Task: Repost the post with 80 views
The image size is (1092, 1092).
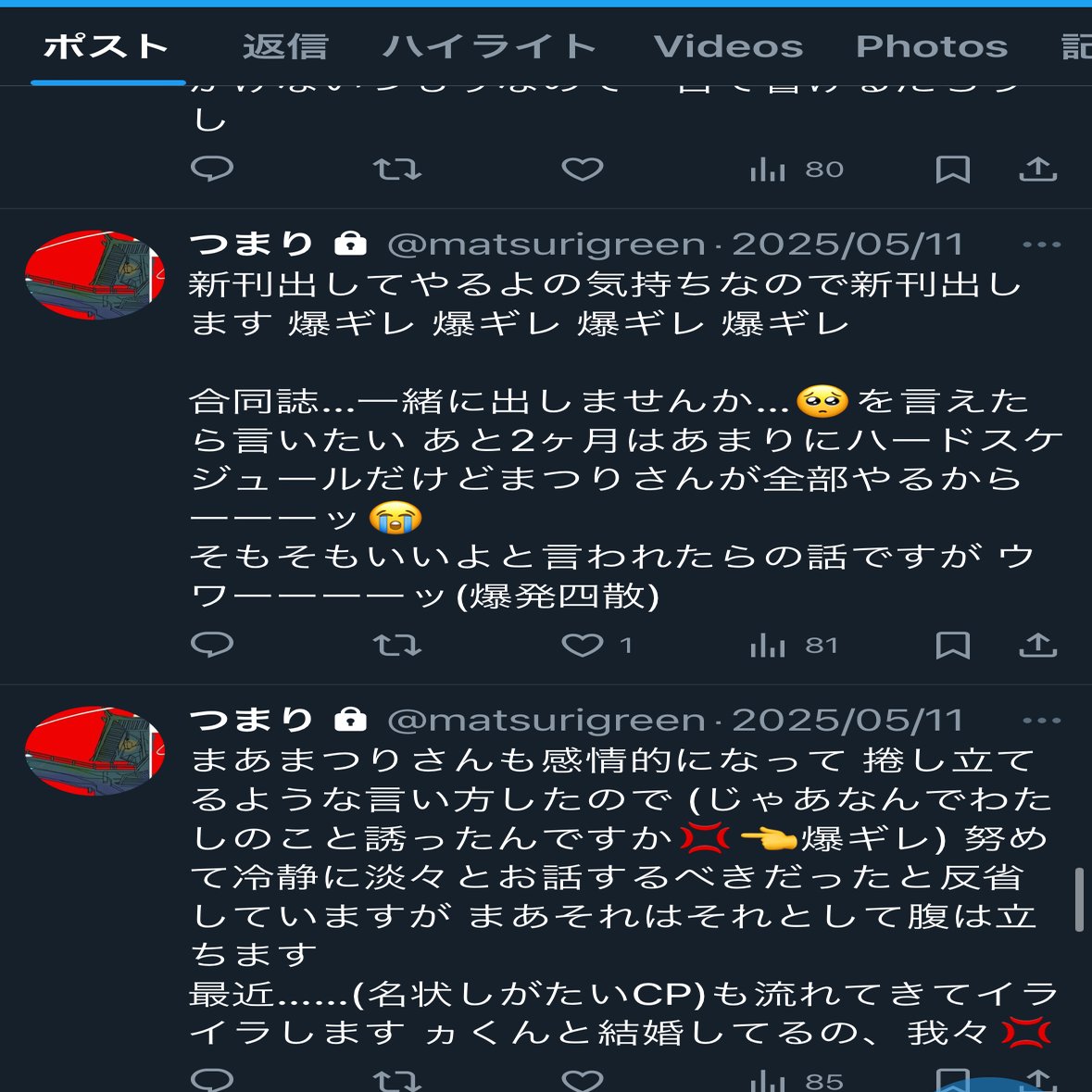Action: point(397,169)
